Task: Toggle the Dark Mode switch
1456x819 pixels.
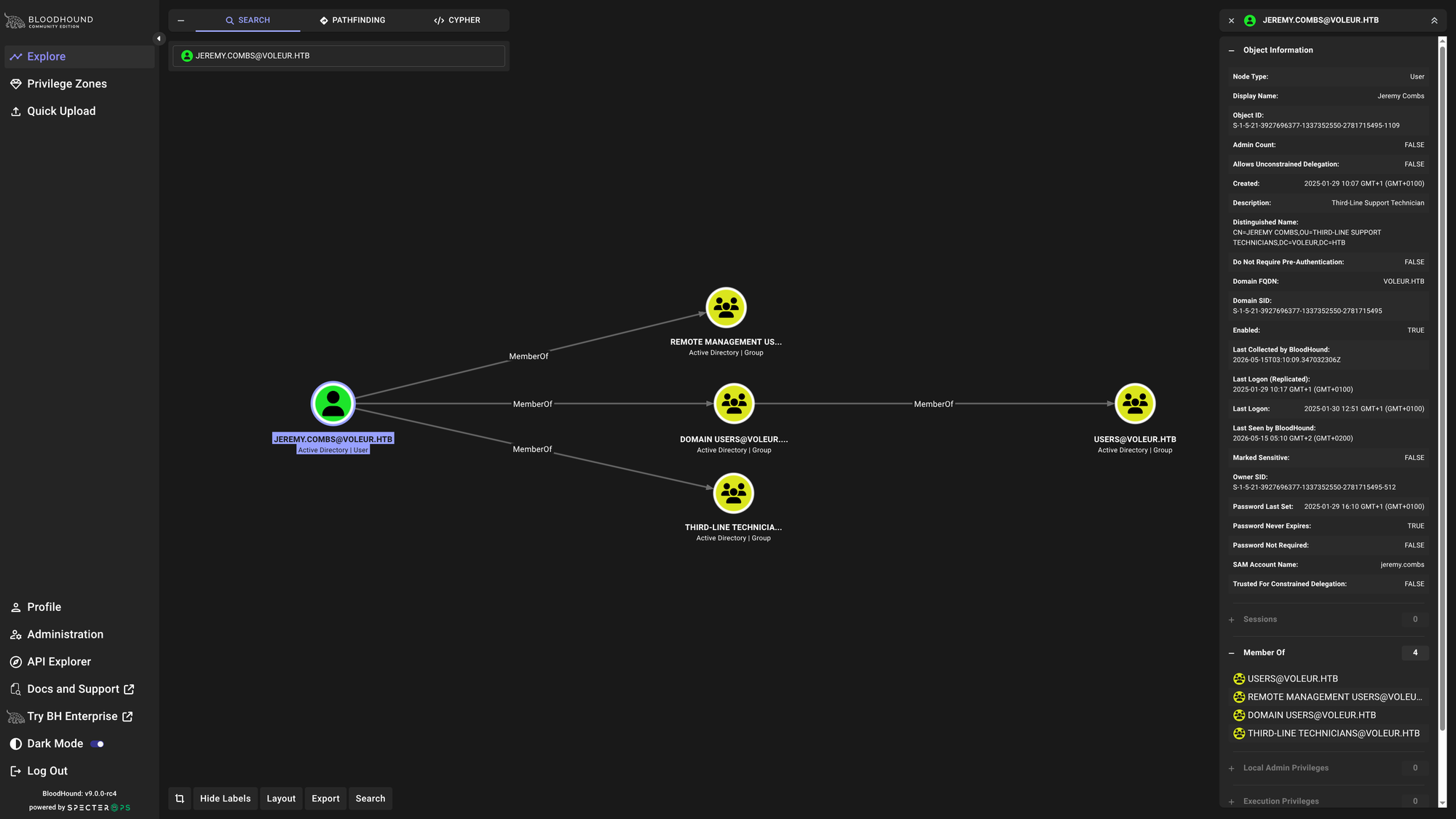Action: click(x=98, y=744)
